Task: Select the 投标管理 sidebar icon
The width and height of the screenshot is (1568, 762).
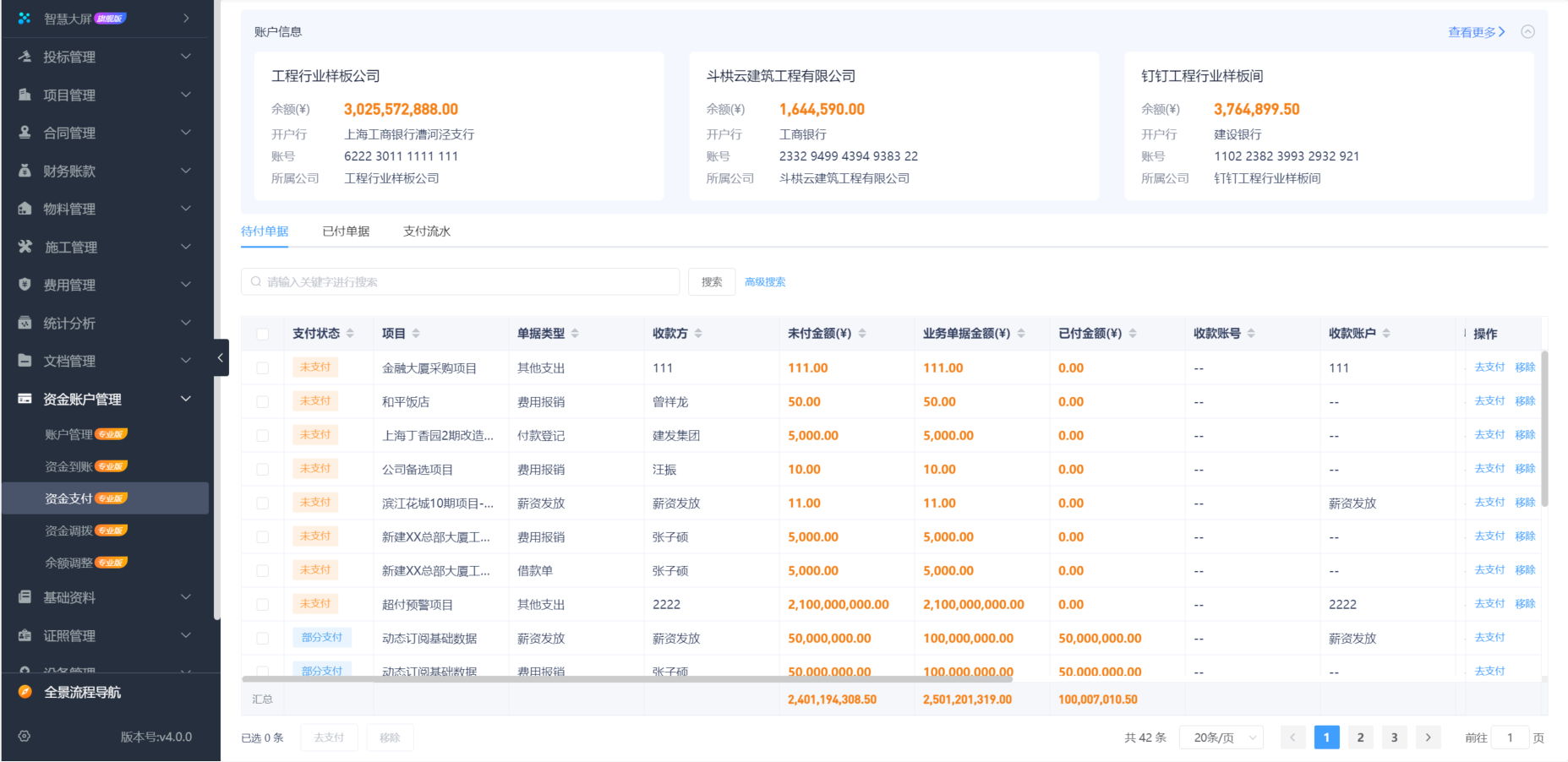Action: pyautogui.click(x=23, y=57)
